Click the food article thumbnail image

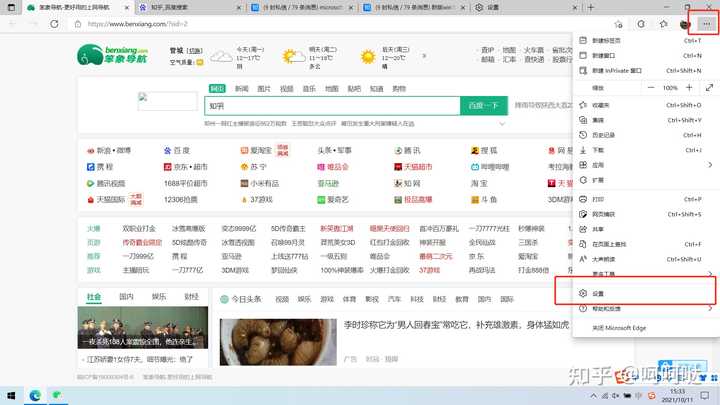[278, 342]
